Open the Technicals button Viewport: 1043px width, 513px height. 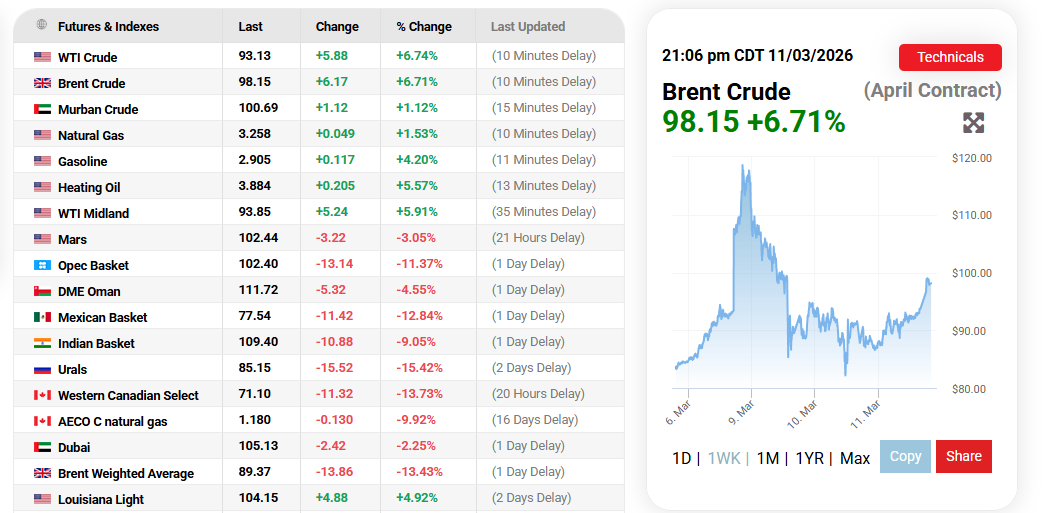click(x=949, y=57)
